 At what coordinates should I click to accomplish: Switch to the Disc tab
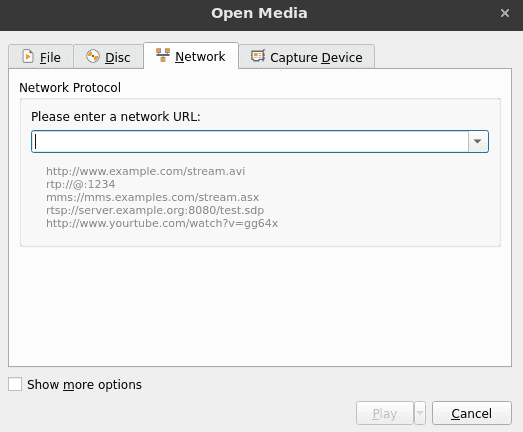pyautogui.click(x=108, y=57)
